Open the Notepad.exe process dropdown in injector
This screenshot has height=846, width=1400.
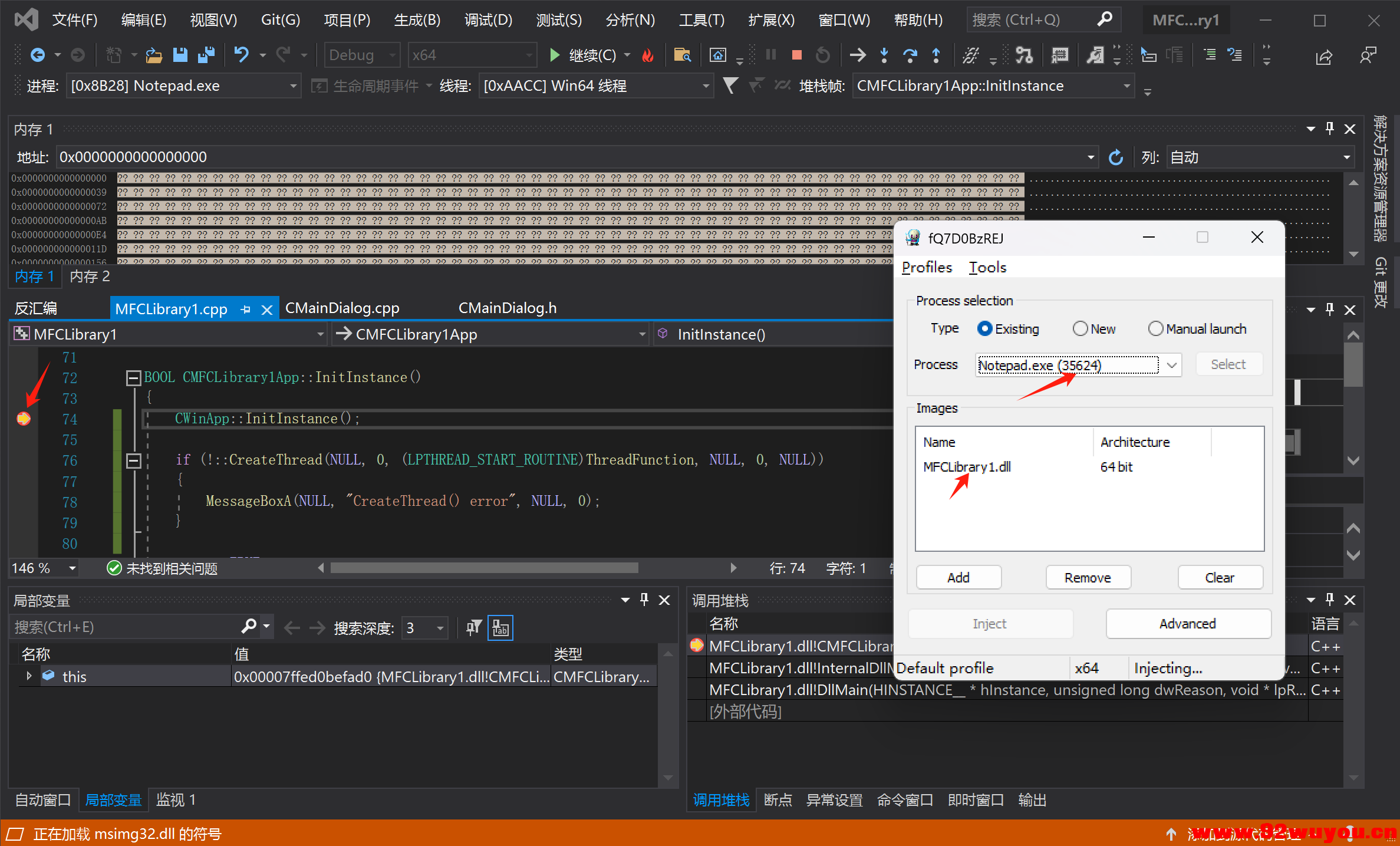tap(1171, 365)
